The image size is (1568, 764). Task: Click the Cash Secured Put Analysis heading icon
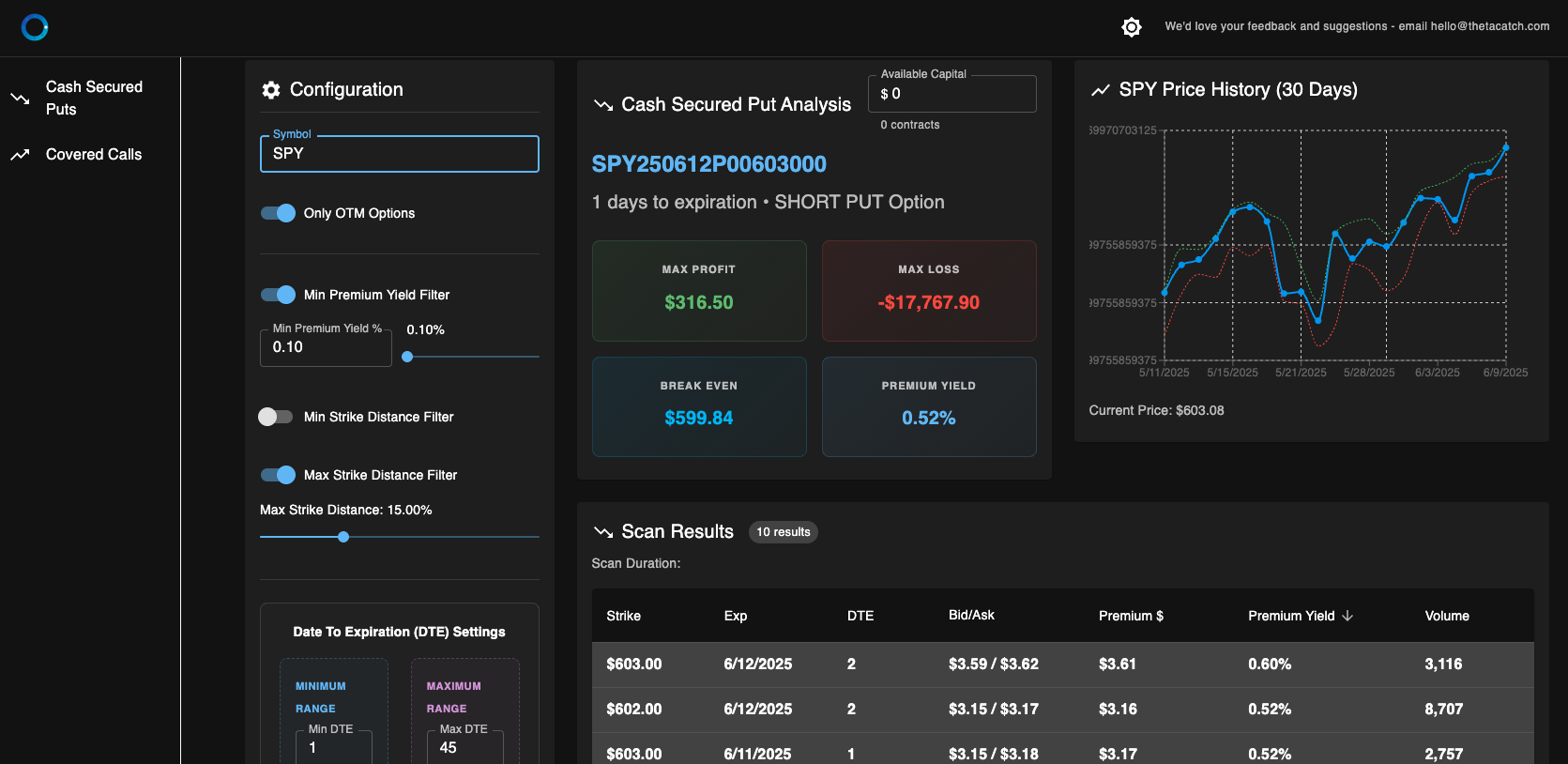click(603, 104)
